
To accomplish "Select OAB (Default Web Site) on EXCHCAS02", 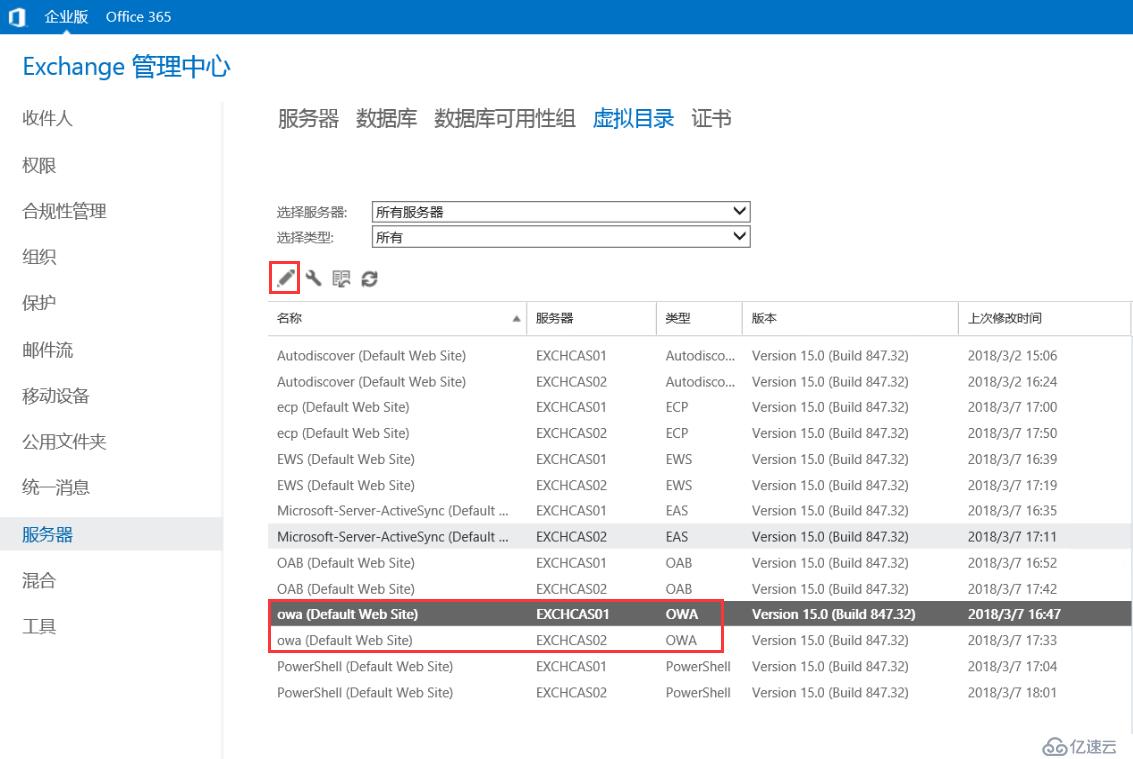I will (x=699, y=588).
